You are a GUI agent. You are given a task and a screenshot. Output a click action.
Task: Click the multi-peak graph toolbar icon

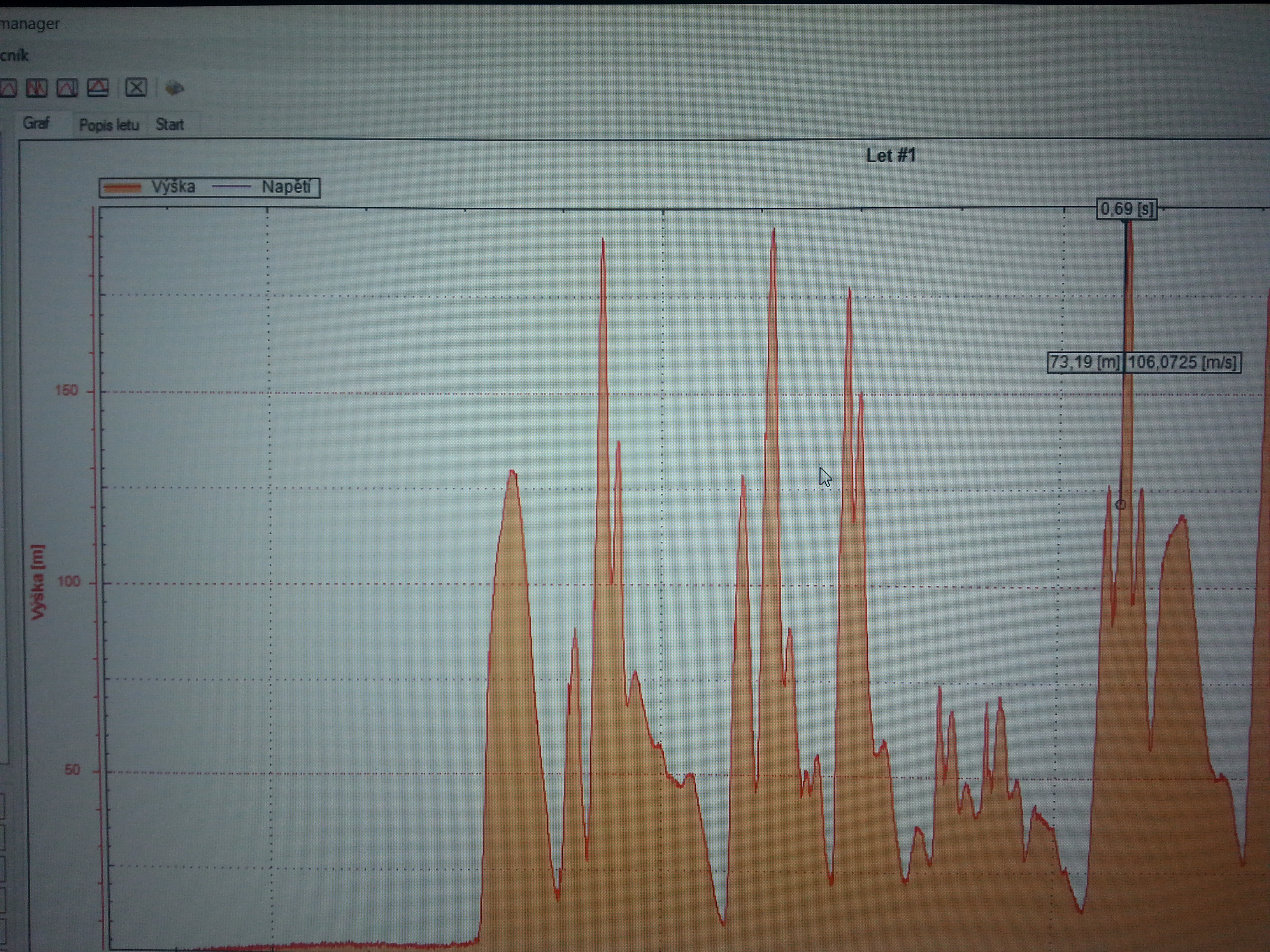[x=37, y=88]
